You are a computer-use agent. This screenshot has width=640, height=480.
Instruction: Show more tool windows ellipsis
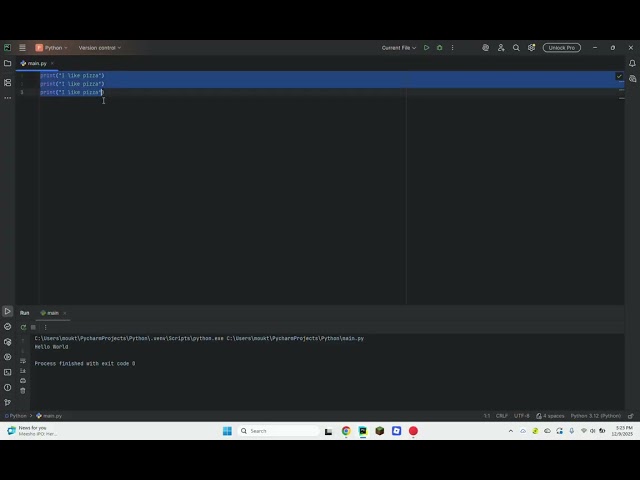(7, 98)
